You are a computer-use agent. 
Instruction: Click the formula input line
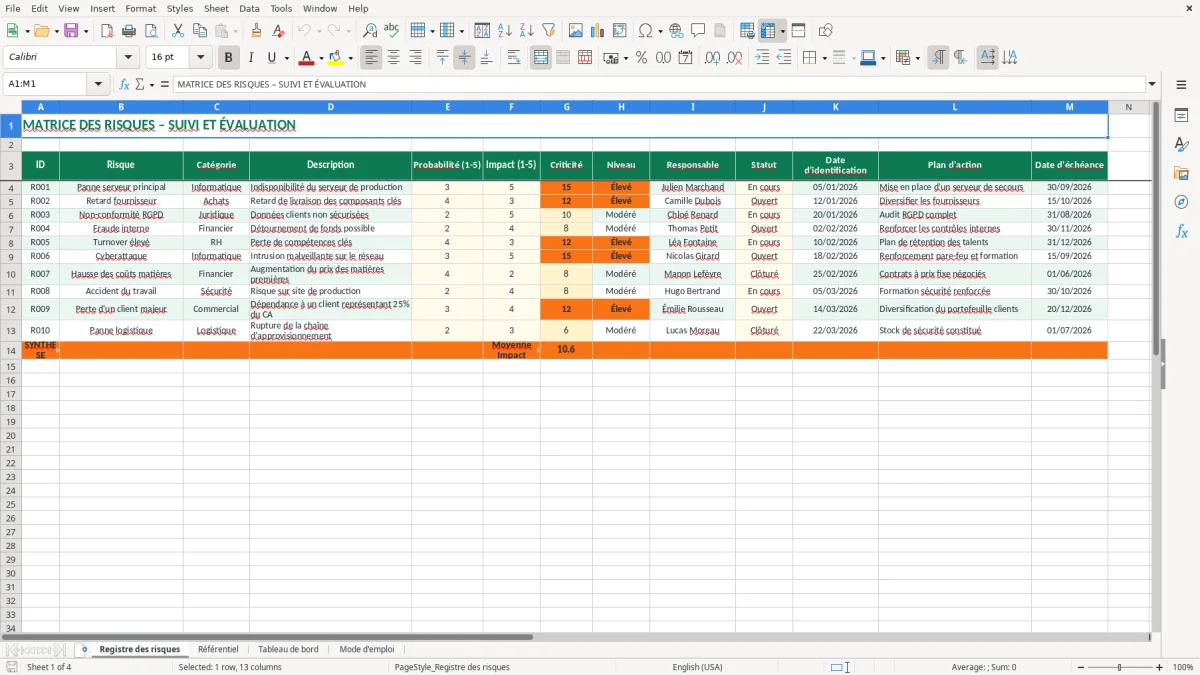point(658,84)
